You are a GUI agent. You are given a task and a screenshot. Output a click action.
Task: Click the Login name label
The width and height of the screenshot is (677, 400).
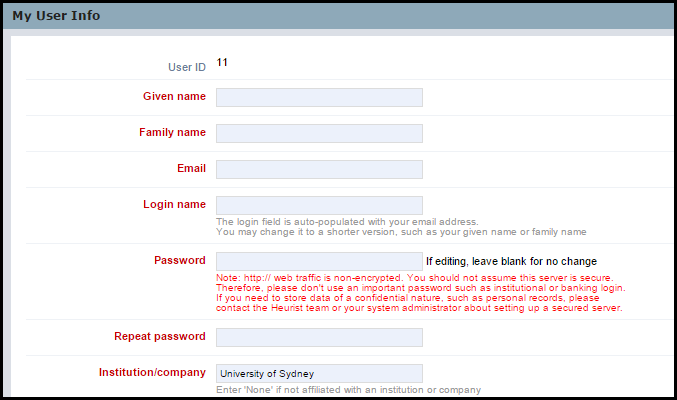click(174, 204)
